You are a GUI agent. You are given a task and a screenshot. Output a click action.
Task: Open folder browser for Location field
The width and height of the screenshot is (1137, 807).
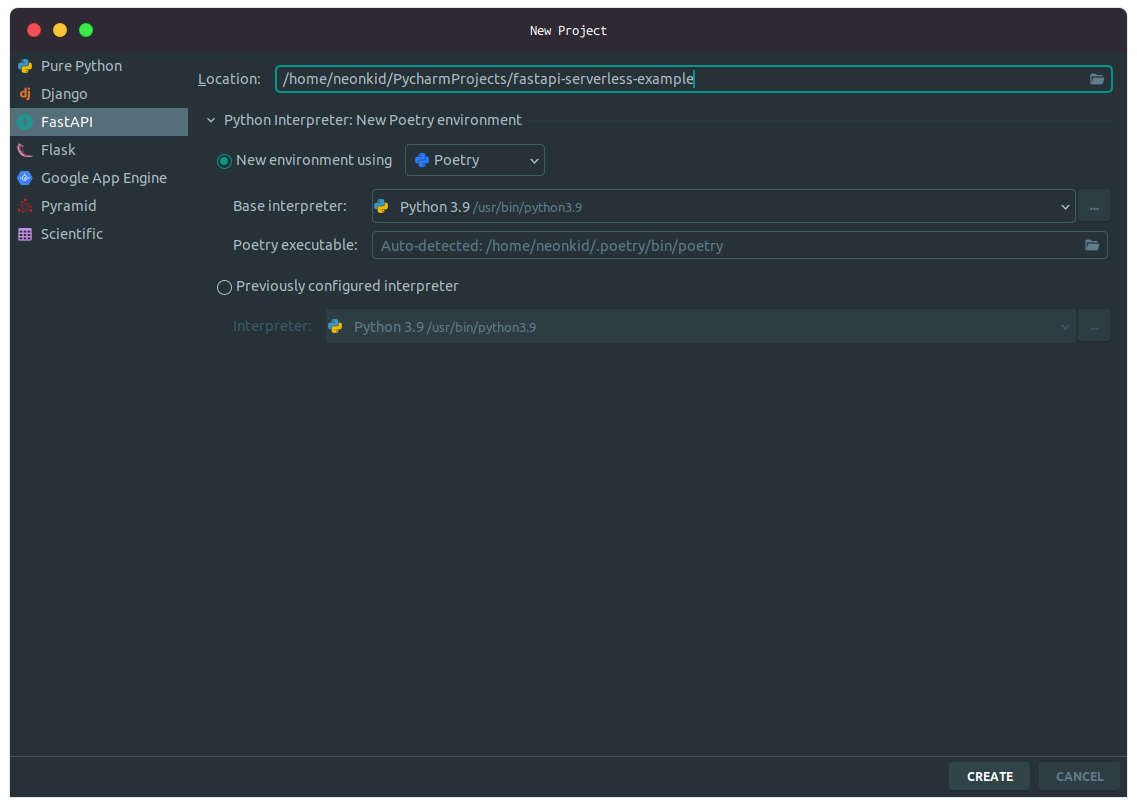(1097, 78)
